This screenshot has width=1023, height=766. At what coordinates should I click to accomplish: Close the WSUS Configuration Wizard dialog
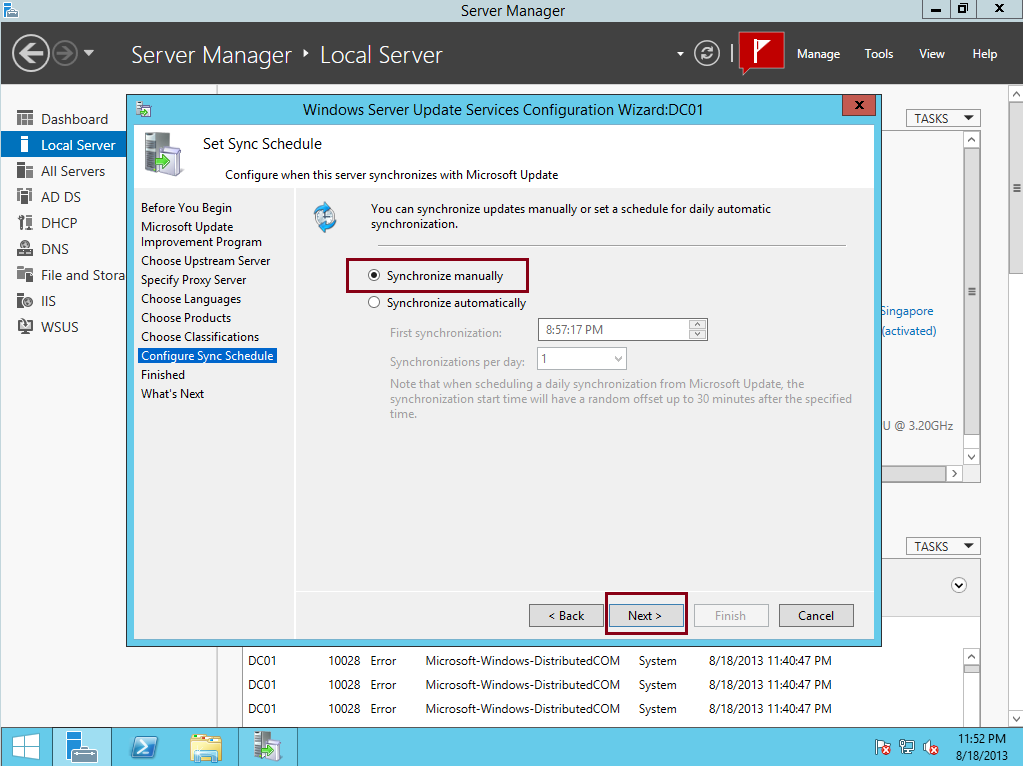(859, 105)
